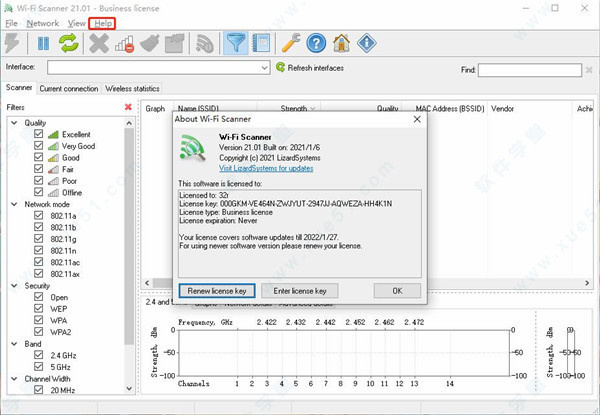Collapse the Security filter group

[x=12, y=285]
